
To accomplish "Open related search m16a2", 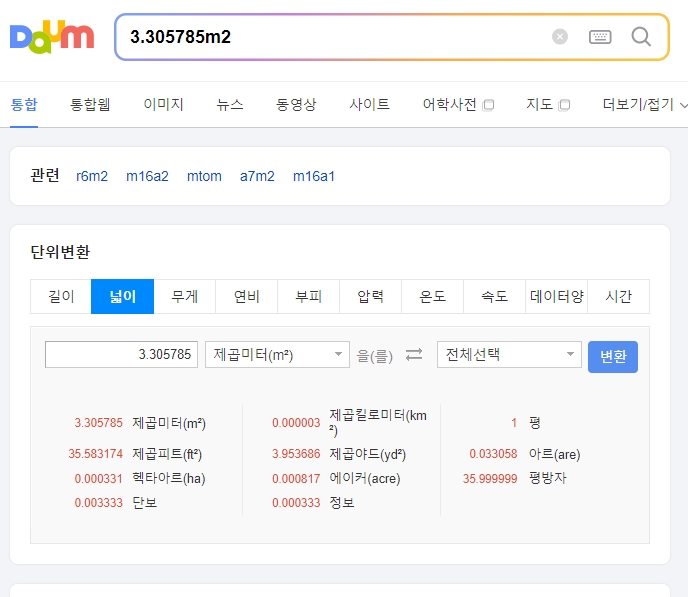I will [147, 176].
